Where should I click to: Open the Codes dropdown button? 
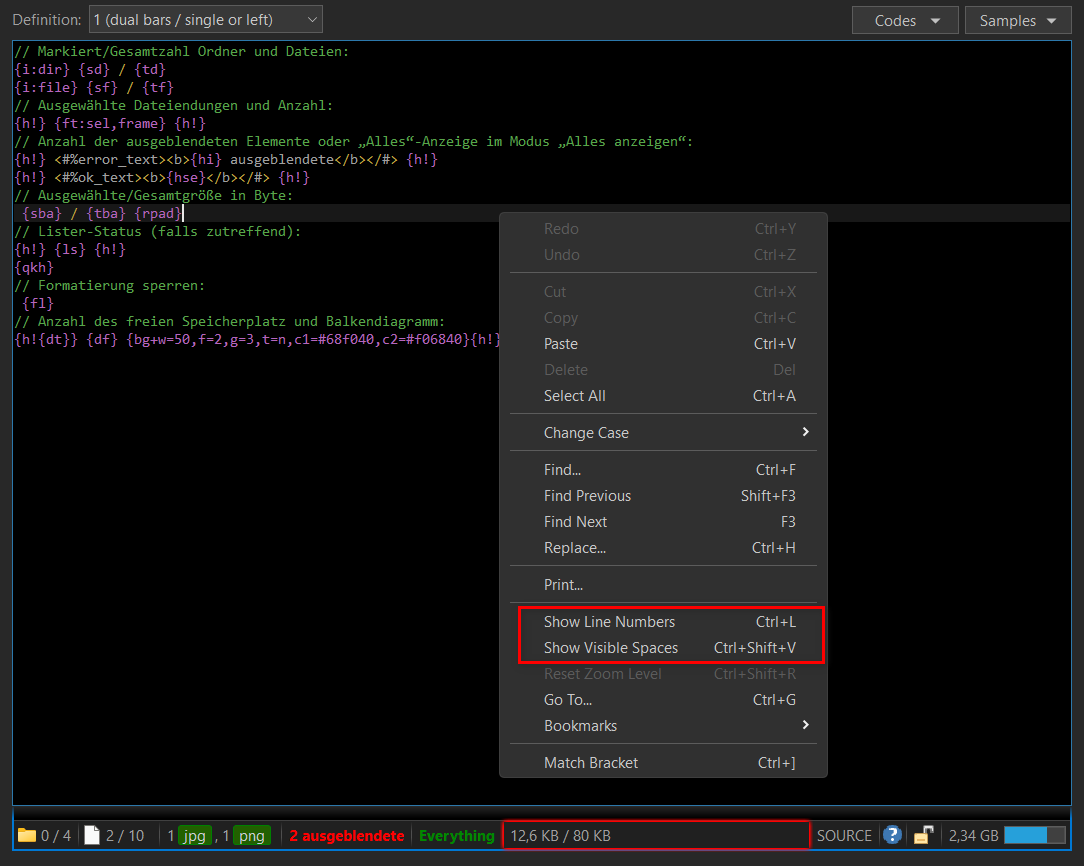point(905,20)
